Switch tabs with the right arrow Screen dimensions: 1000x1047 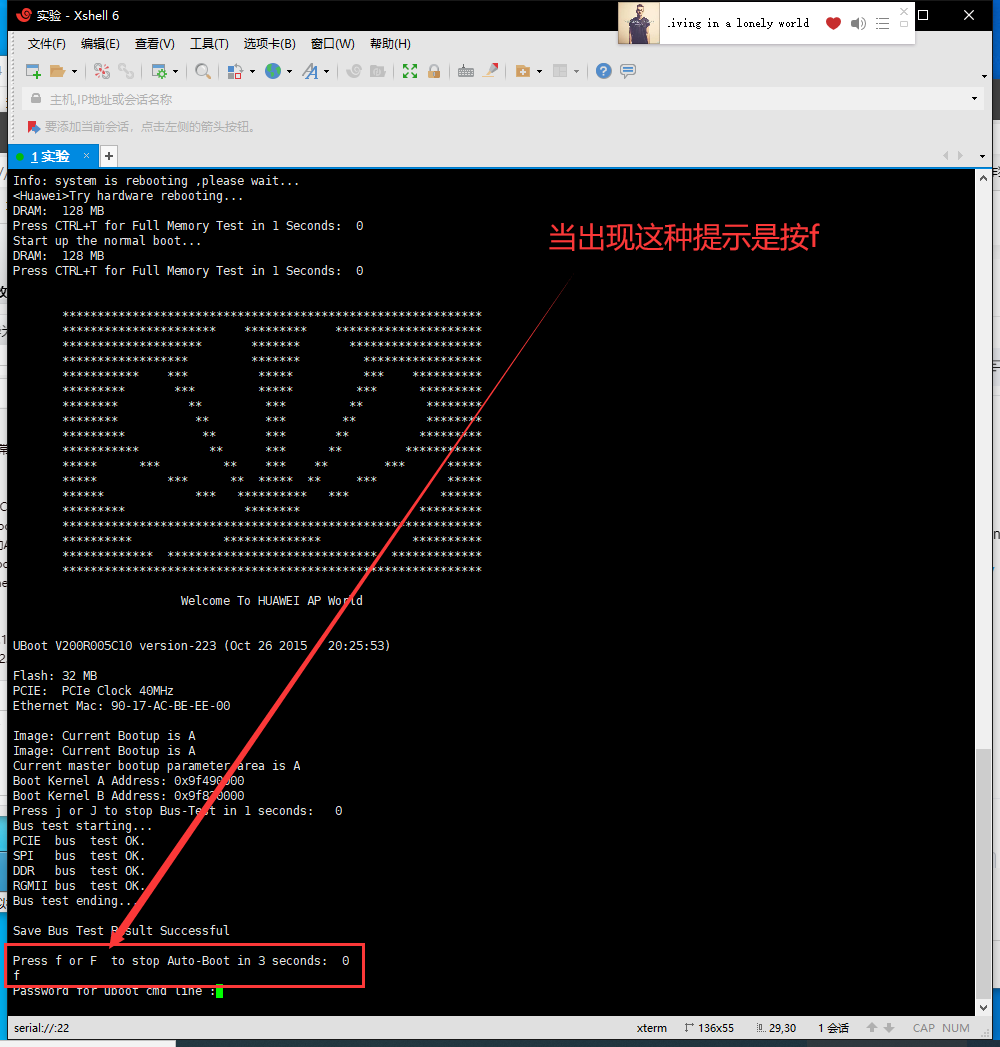[x=961, y=156]
